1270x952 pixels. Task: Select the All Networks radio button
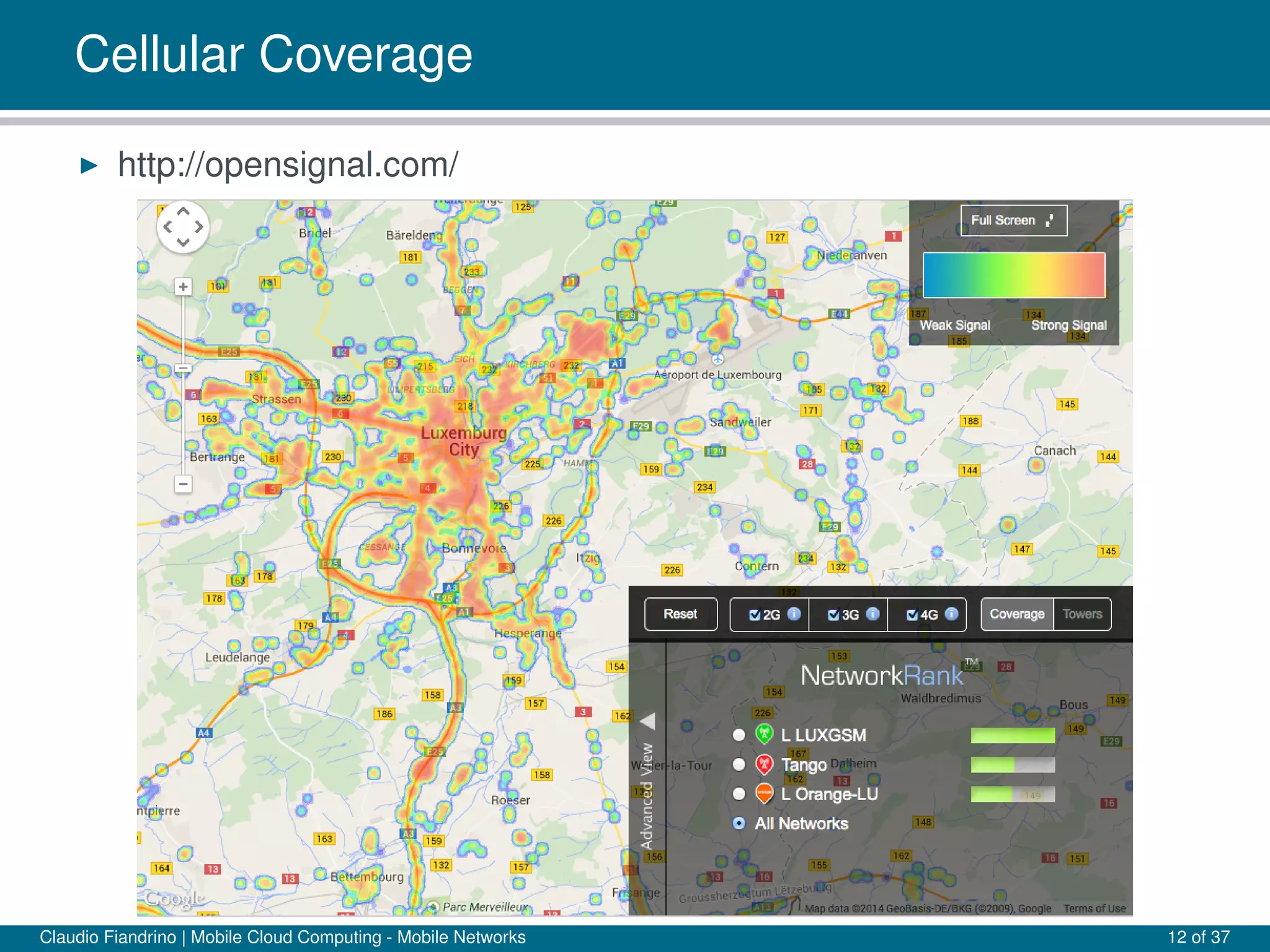[739, 823]
